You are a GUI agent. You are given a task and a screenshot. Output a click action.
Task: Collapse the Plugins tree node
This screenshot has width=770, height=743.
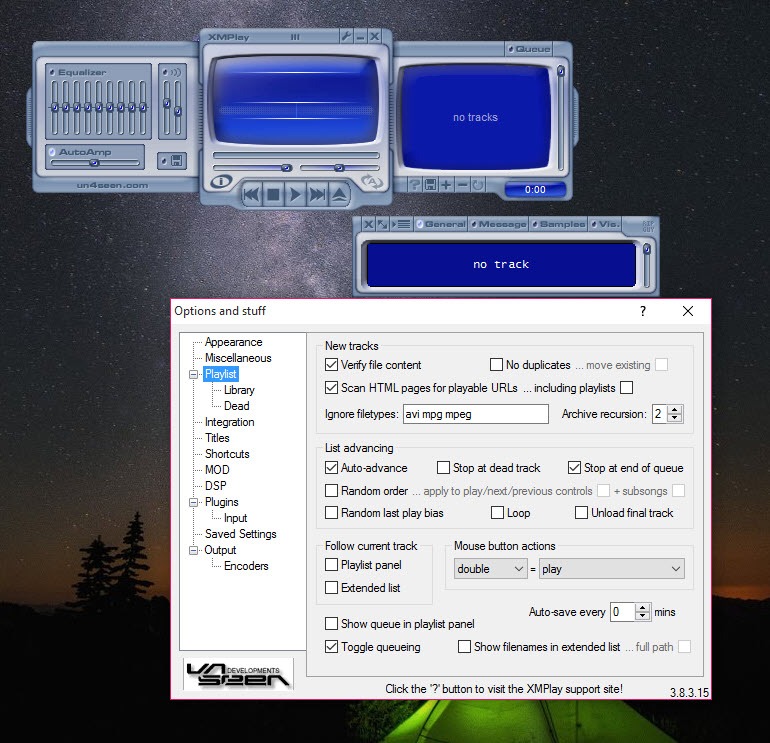click(x=193, y=502)
